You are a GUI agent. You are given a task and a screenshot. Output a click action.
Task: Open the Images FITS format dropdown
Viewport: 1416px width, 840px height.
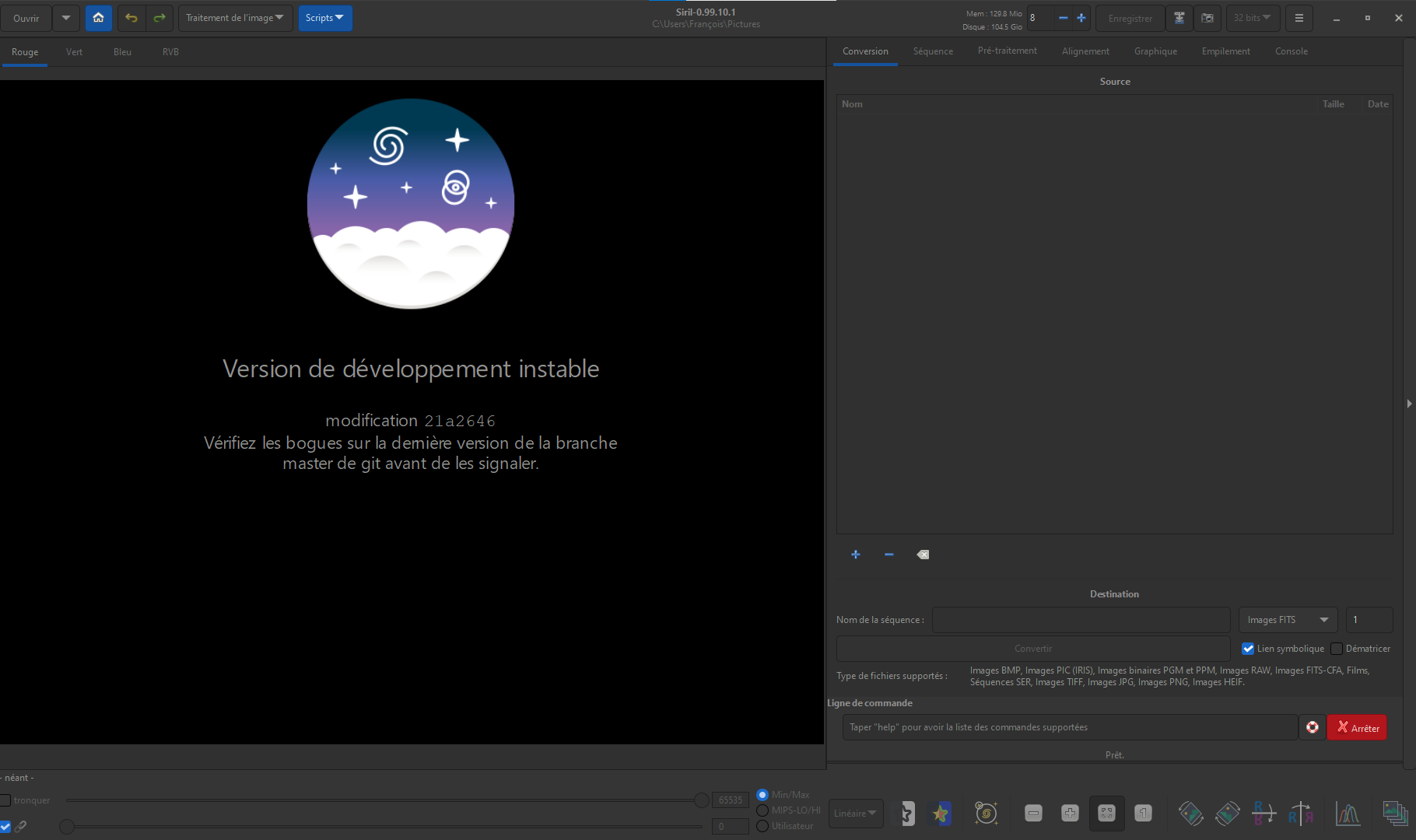coord(1287,620)
